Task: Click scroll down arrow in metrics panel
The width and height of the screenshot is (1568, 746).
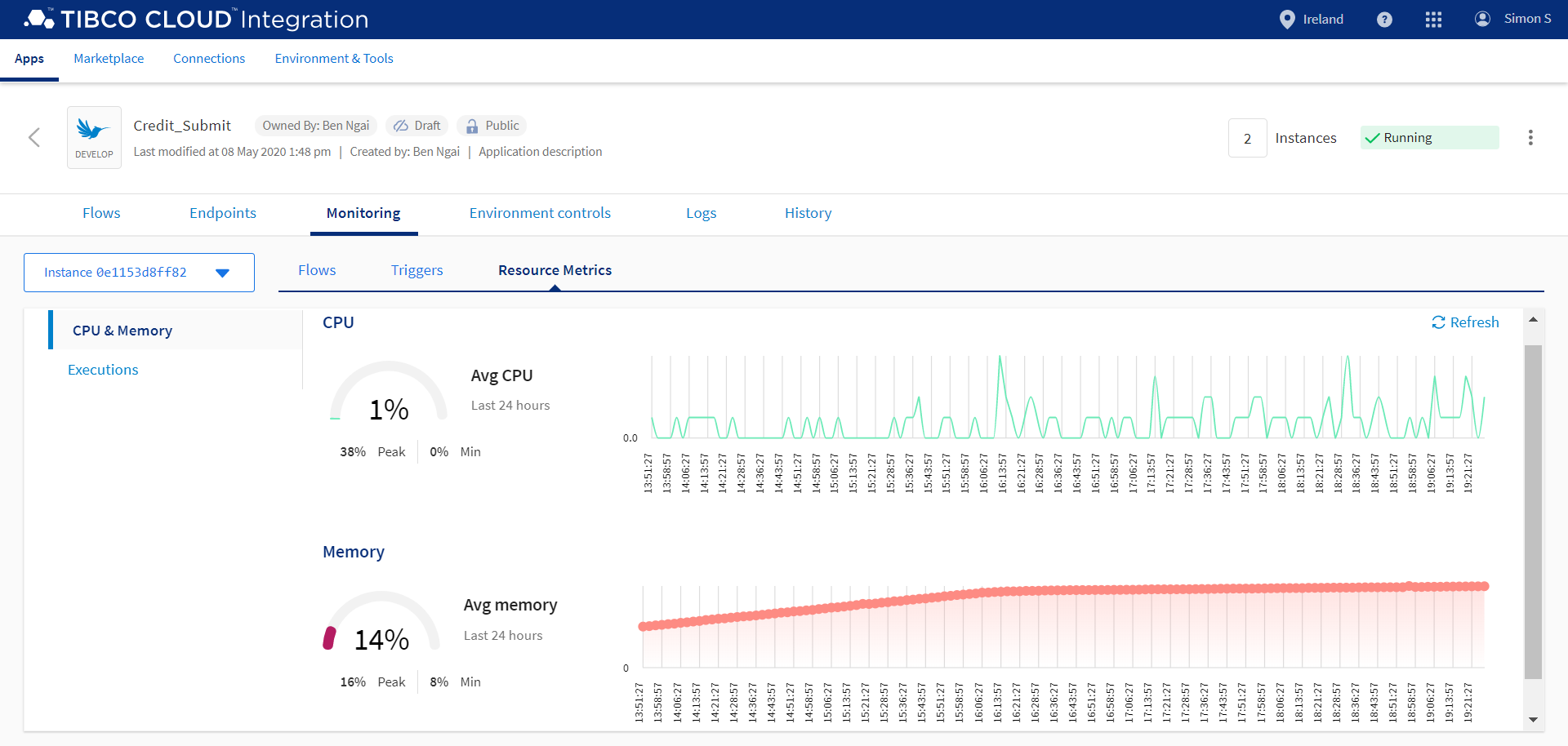Action: point(1533,719)
